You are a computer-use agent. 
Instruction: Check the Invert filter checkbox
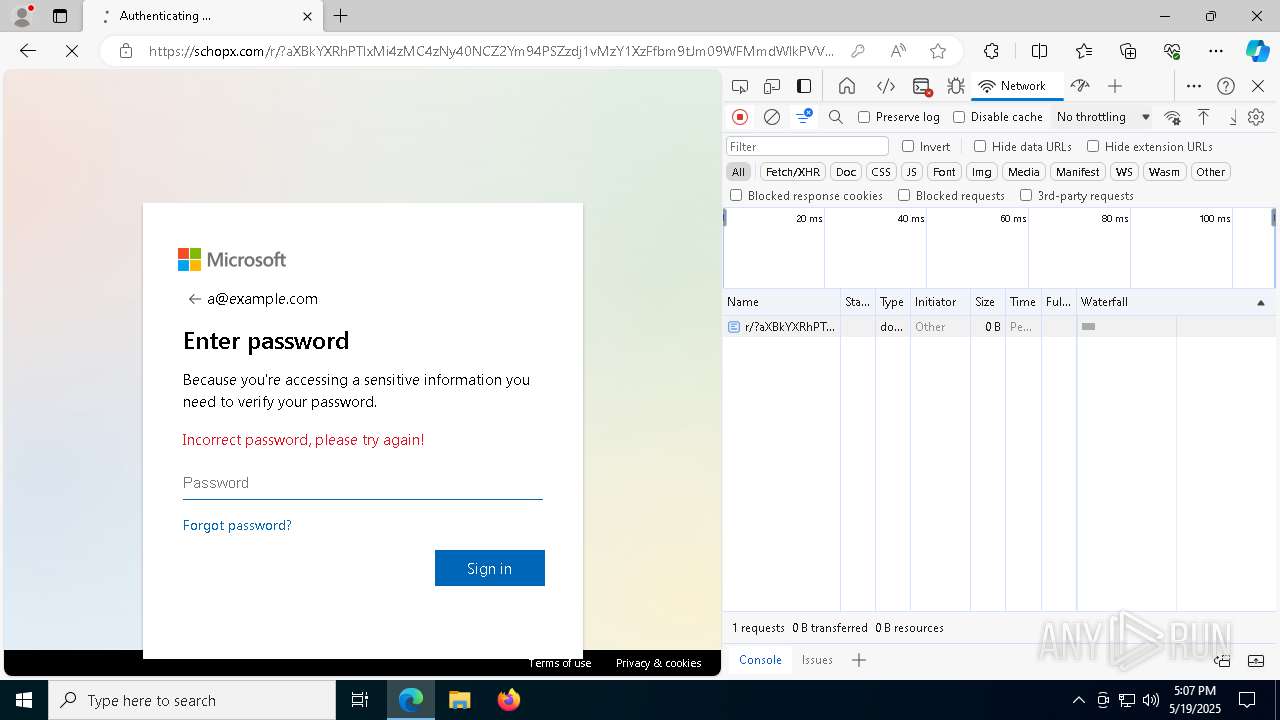click(908, 146)
